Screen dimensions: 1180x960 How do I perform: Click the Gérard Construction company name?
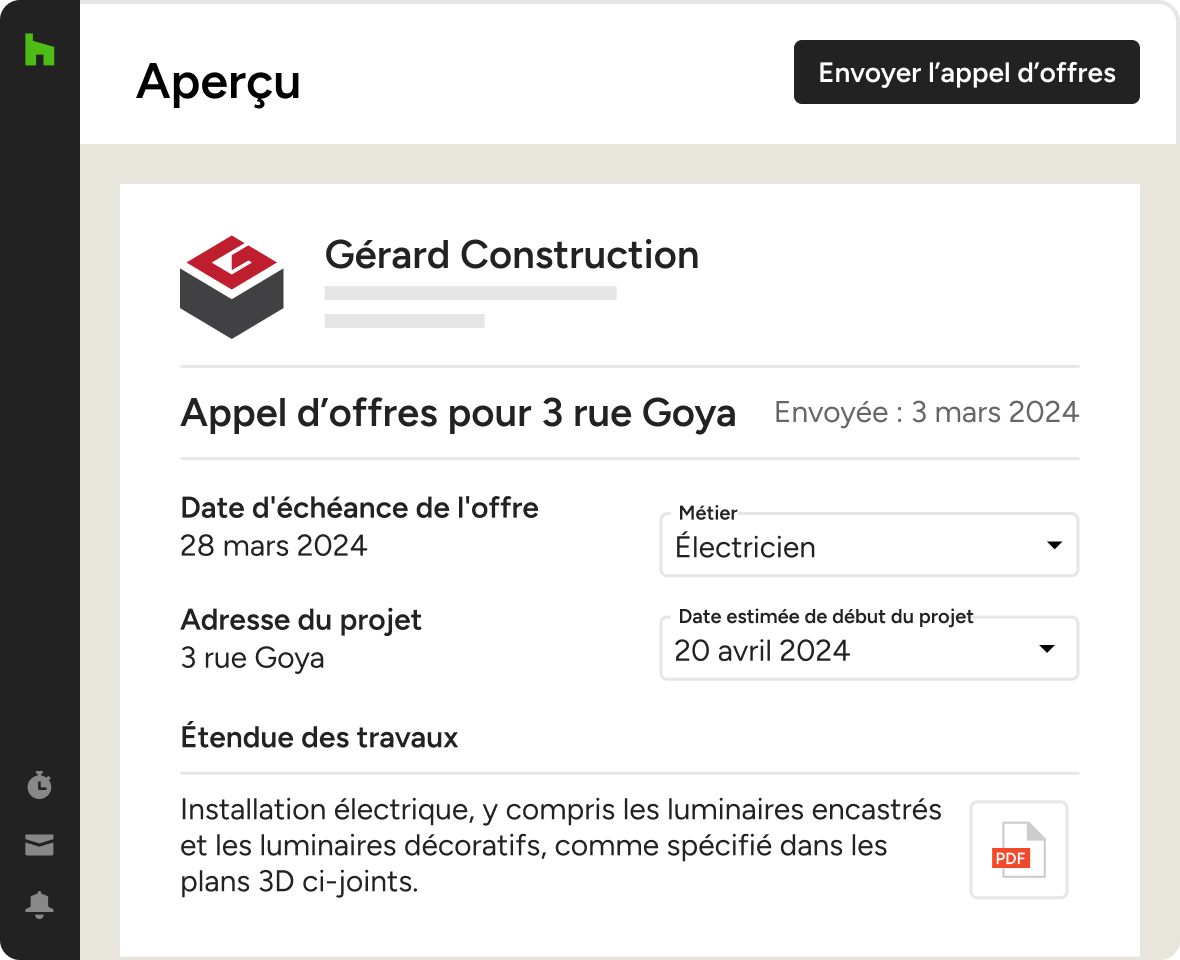coord(512,255)
